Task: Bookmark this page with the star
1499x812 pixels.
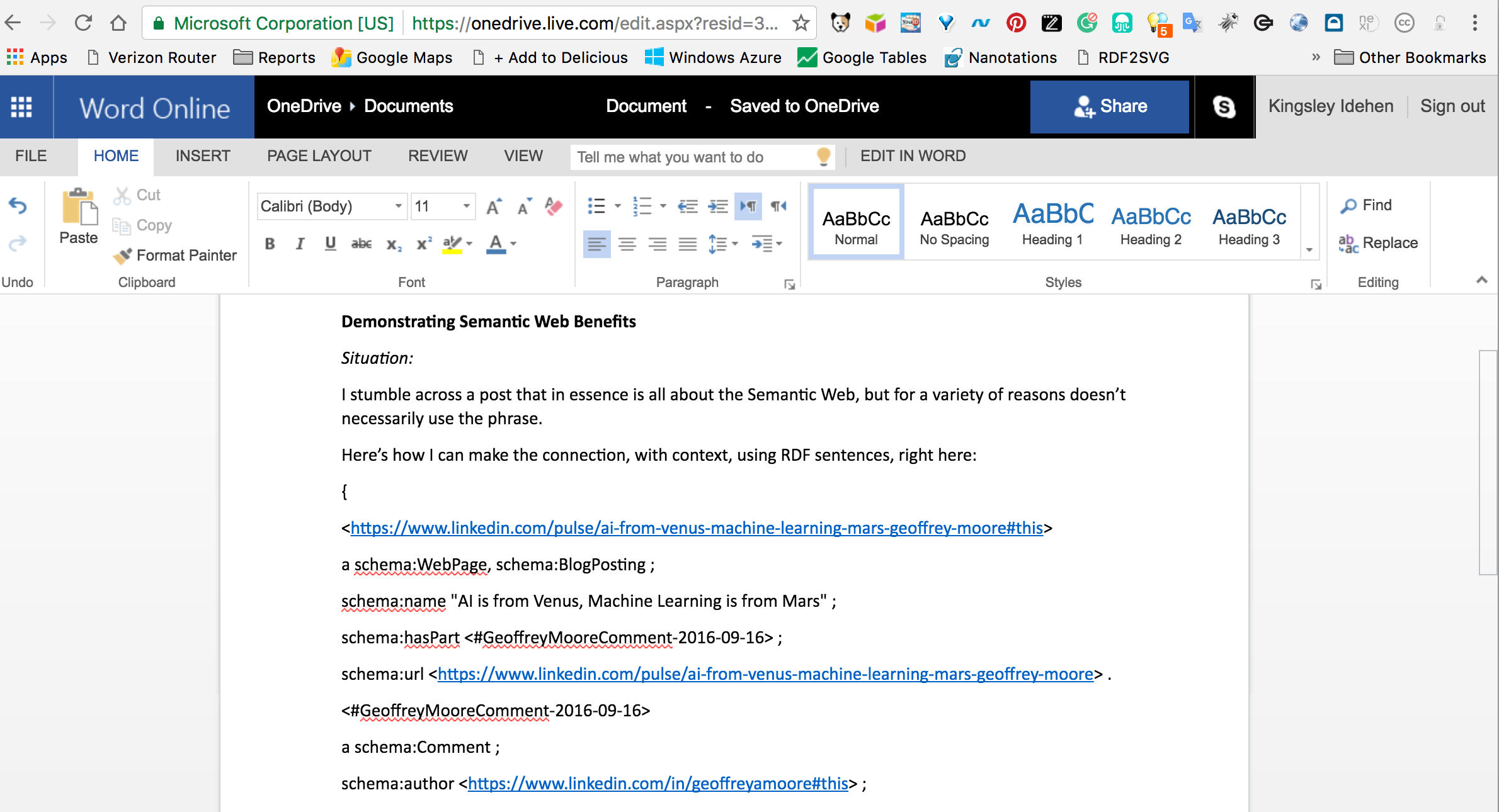Action: click(x=801, y=23)
